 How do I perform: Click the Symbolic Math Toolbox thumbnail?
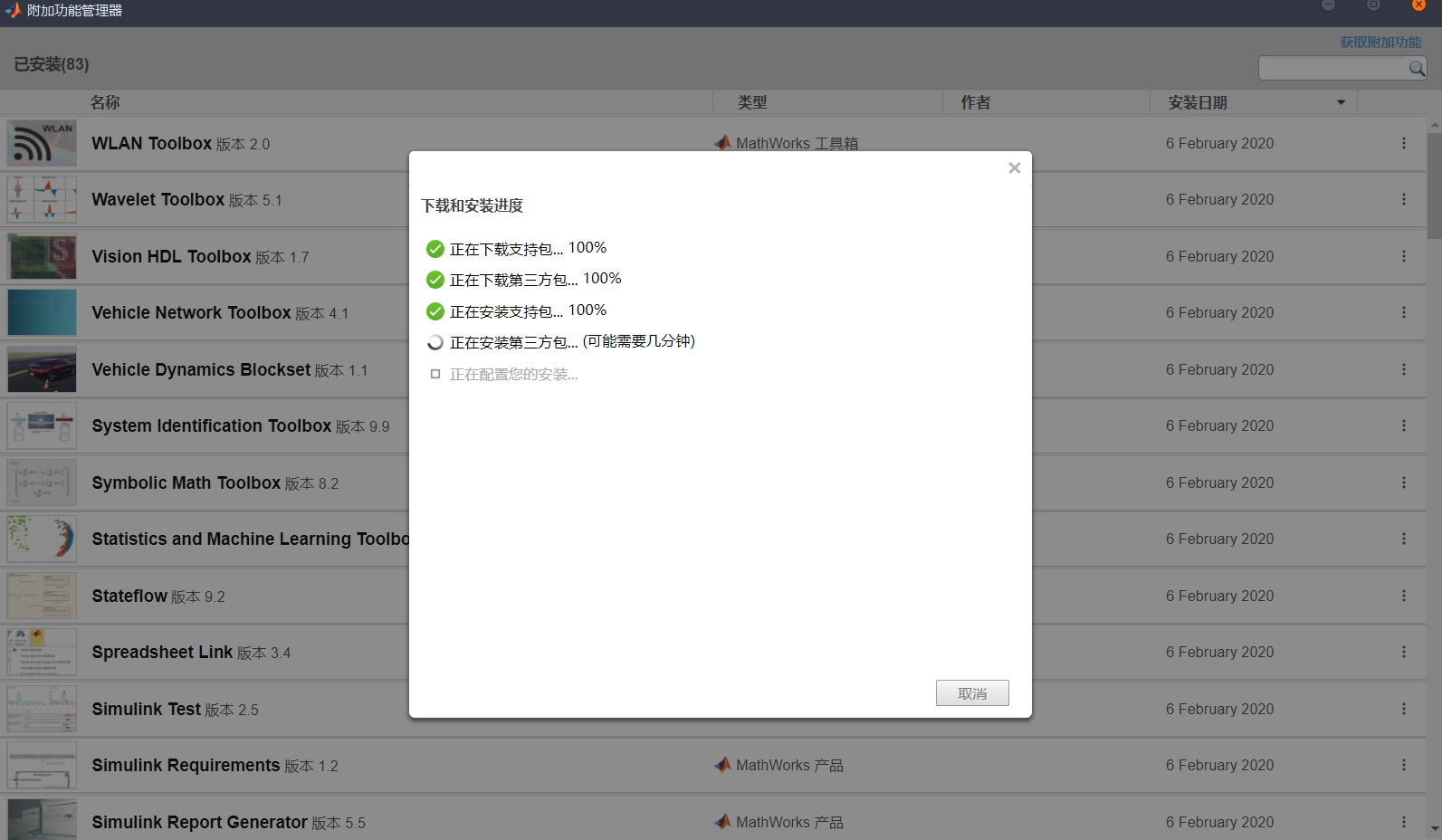(42, 483)
